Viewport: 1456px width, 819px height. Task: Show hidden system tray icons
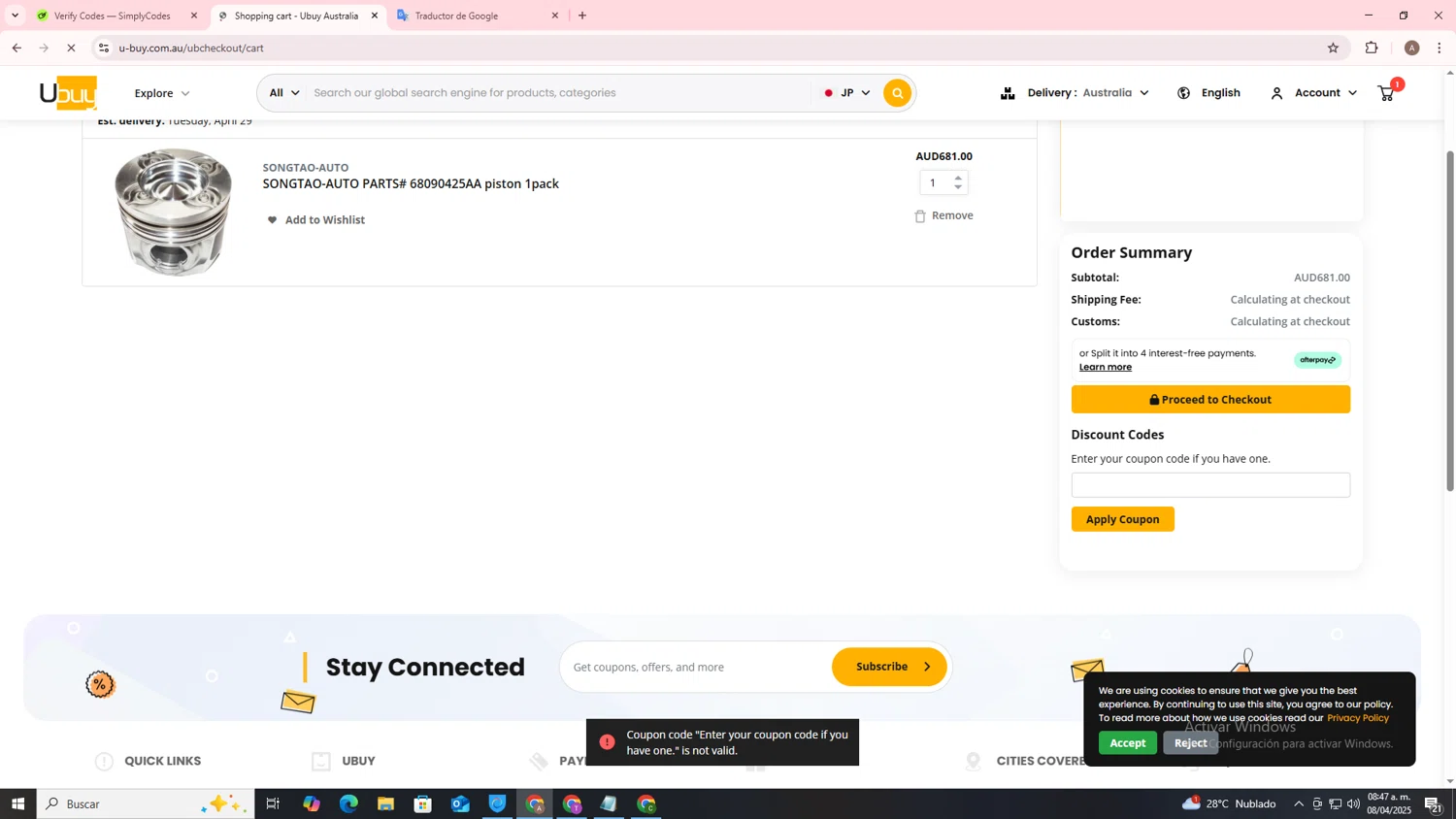[1299, 803]
